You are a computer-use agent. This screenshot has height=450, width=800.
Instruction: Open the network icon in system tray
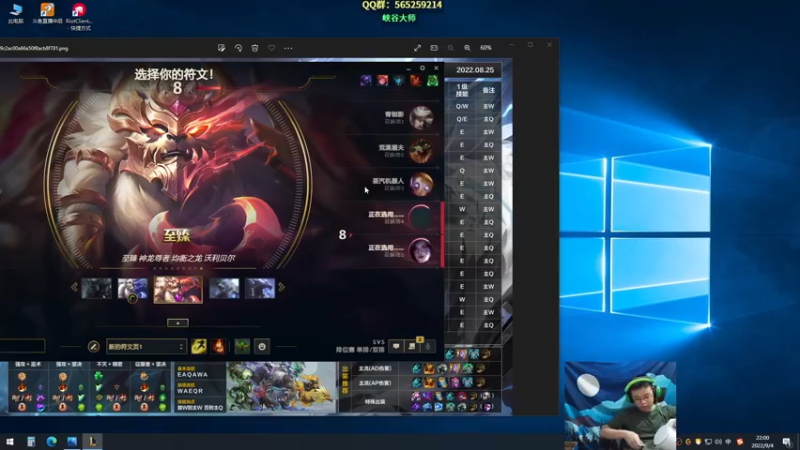(708, 442)
